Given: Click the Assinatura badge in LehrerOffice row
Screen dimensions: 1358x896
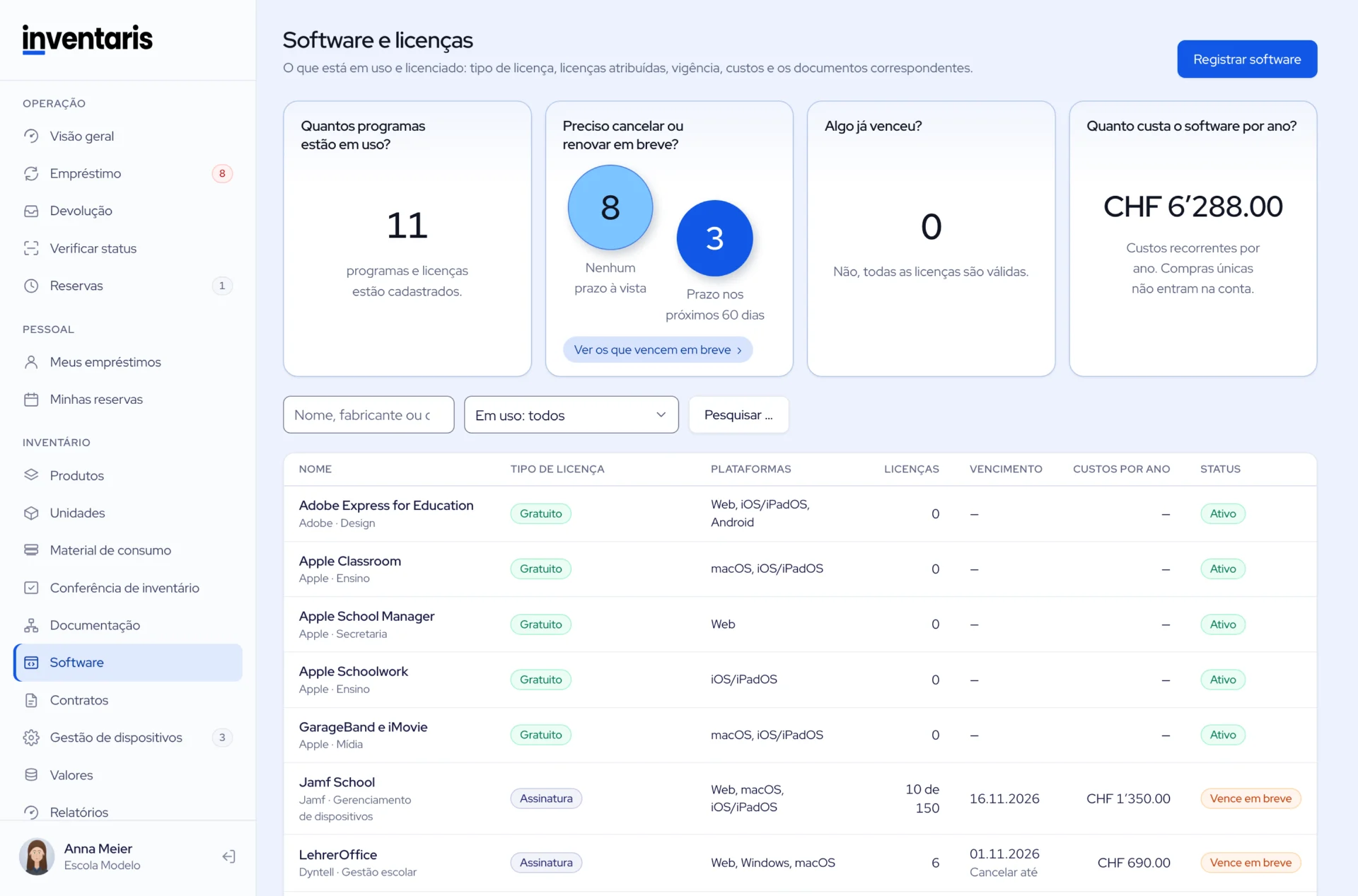Looking at the screenshot, I should tap(546, 862).
